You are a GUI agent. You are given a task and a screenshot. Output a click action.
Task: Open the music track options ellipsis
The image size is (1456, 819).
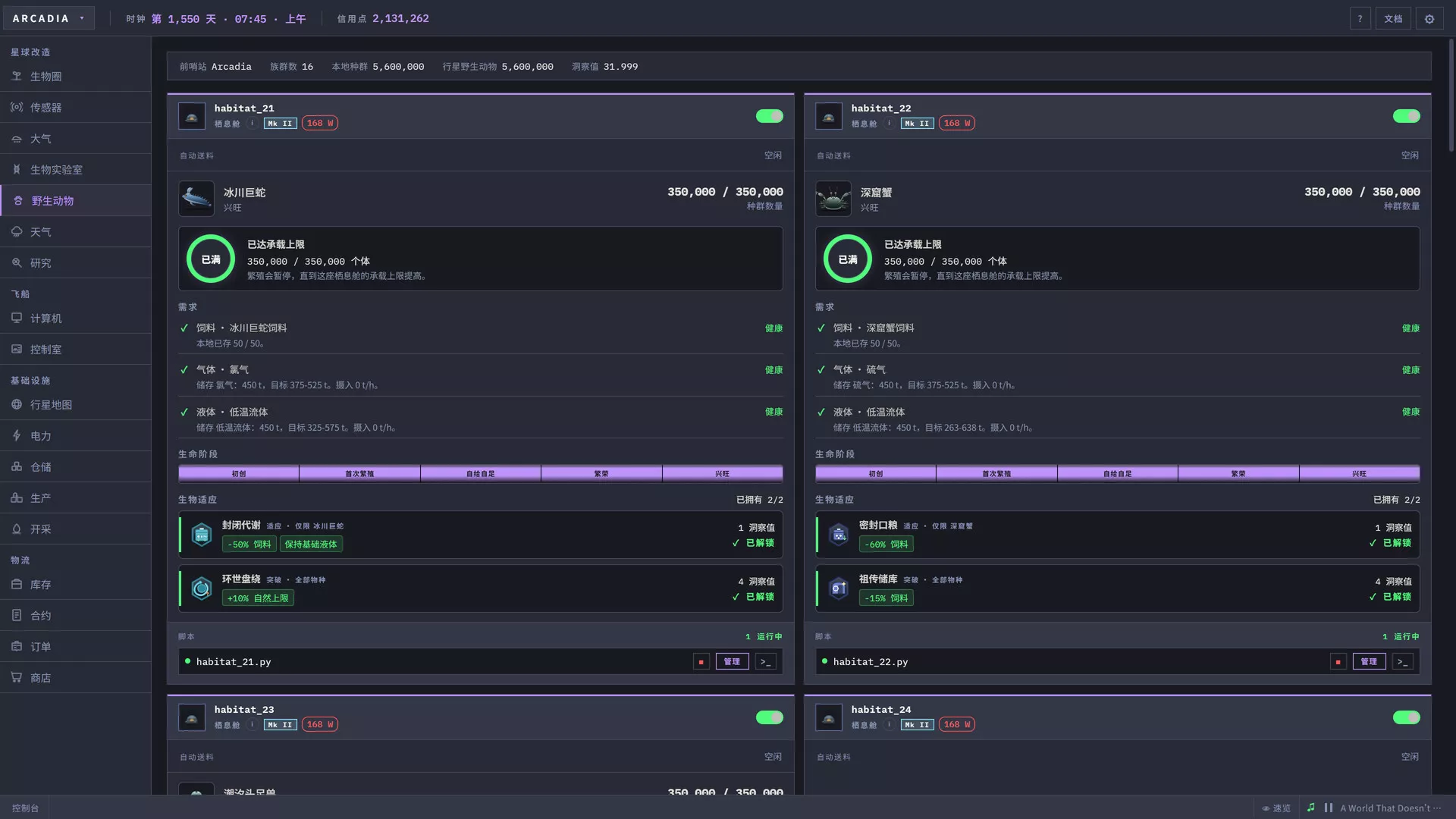coord(1438,808)
